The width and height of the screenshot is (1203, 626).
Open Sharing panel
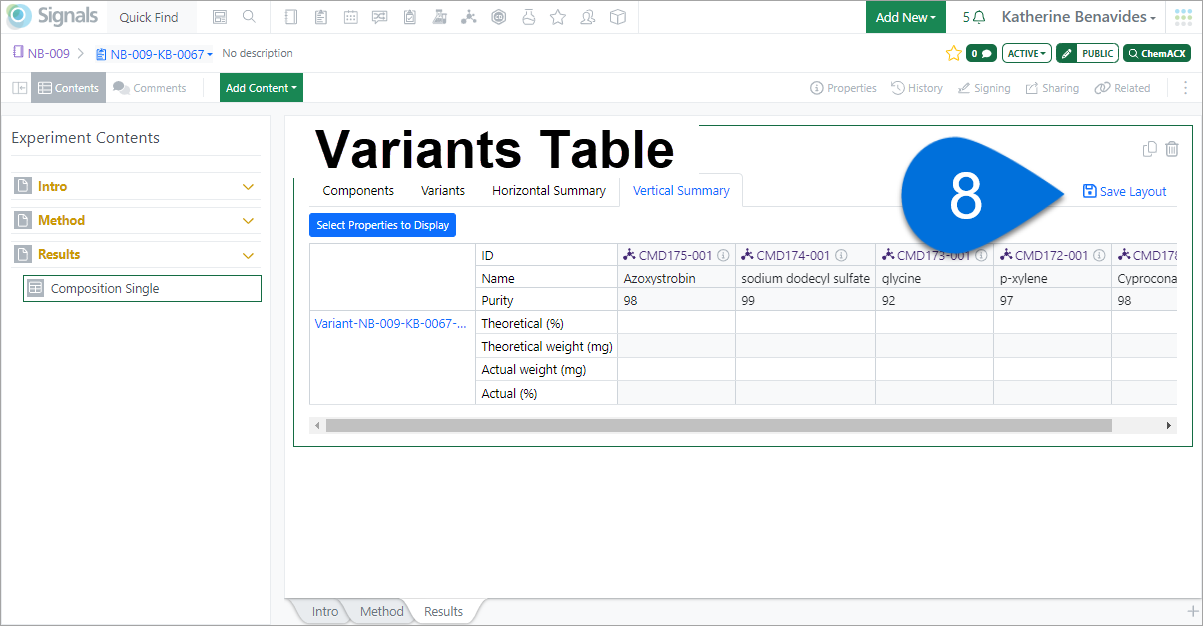click(1052, 88)
